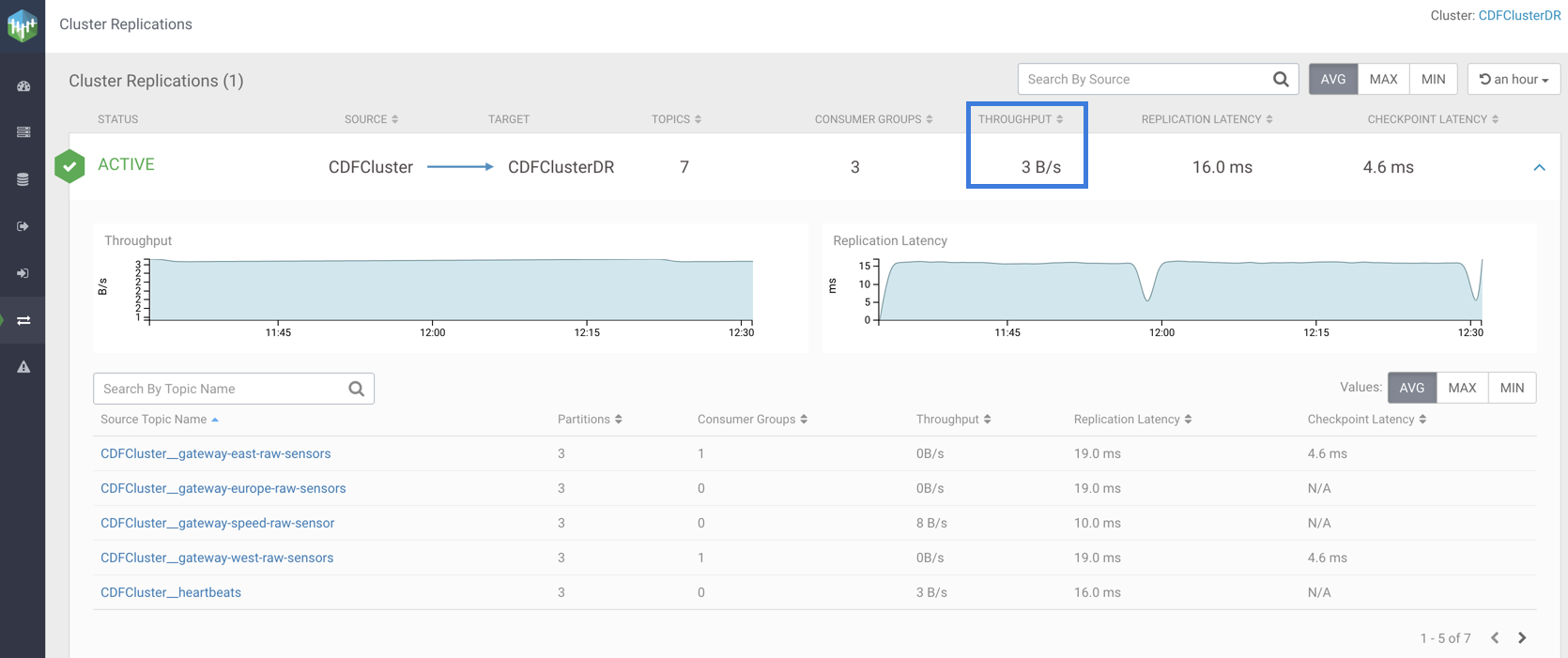Set topic table Values to MAX
1568x658 pixels.
coord(1461,388)
